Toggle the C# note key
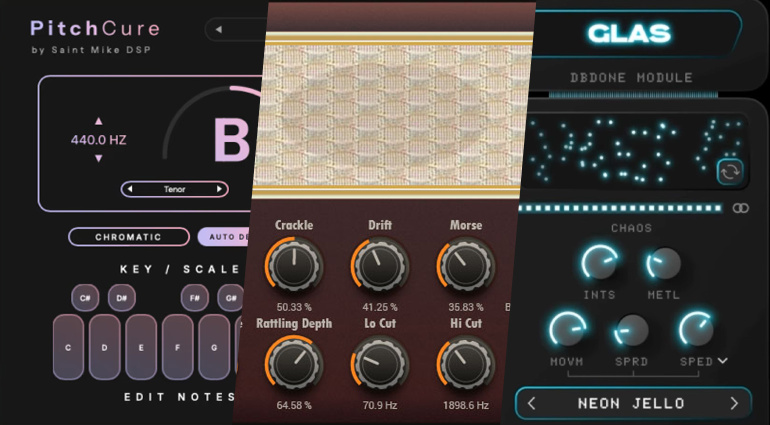 click(x=85, y=298)
